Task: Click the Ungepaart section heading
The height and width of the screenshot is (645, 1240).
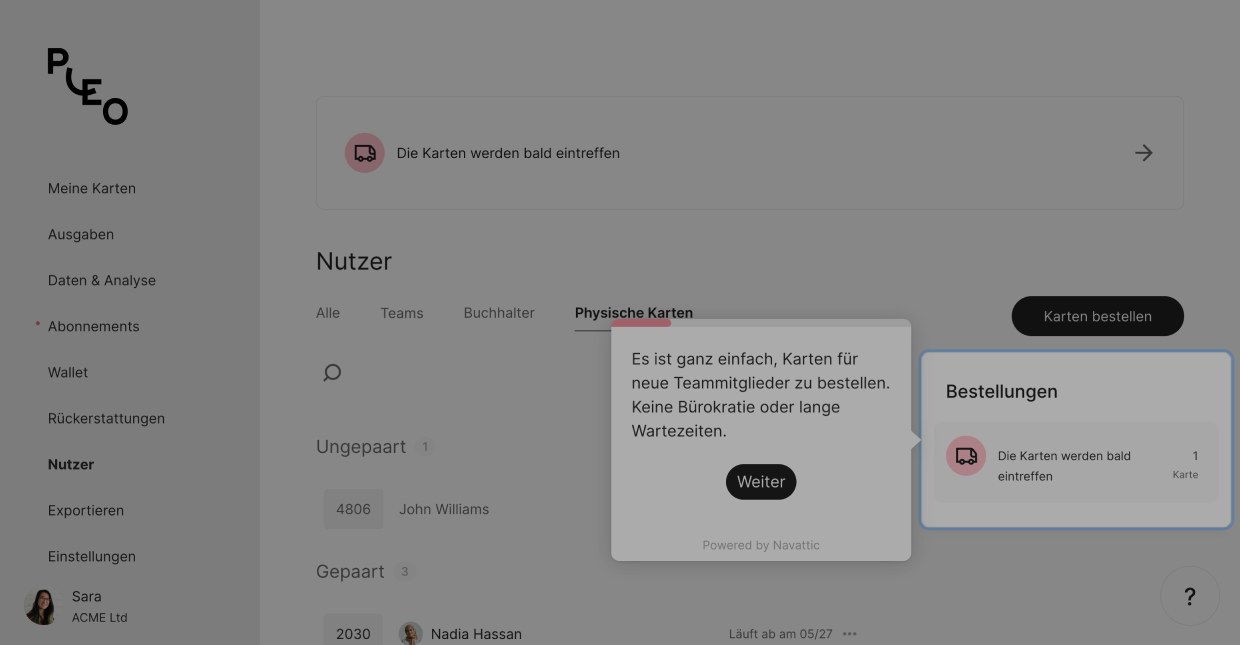Action: 361,447
